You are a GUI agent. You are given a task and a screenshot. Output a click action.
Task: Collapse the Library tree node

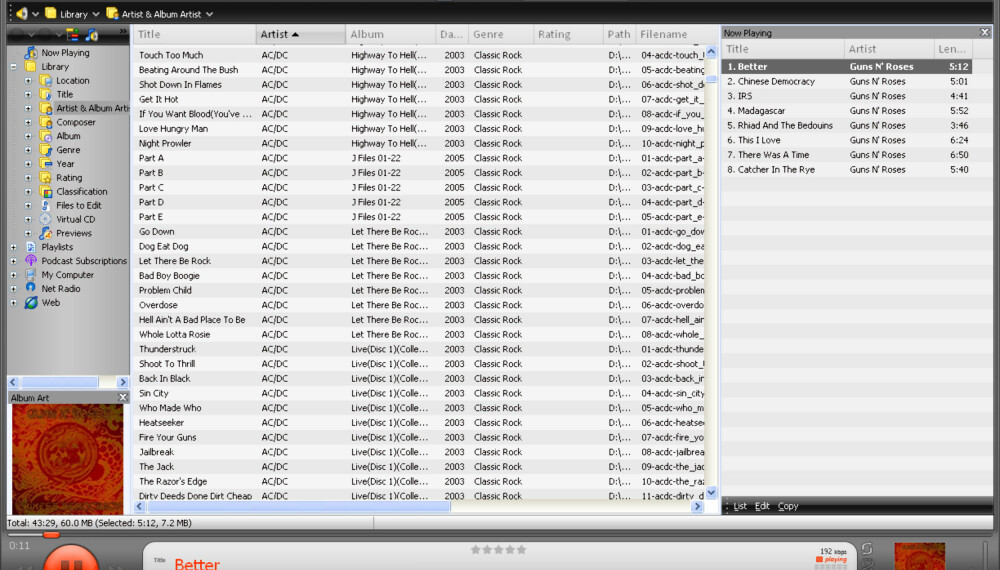coord(13,67)
